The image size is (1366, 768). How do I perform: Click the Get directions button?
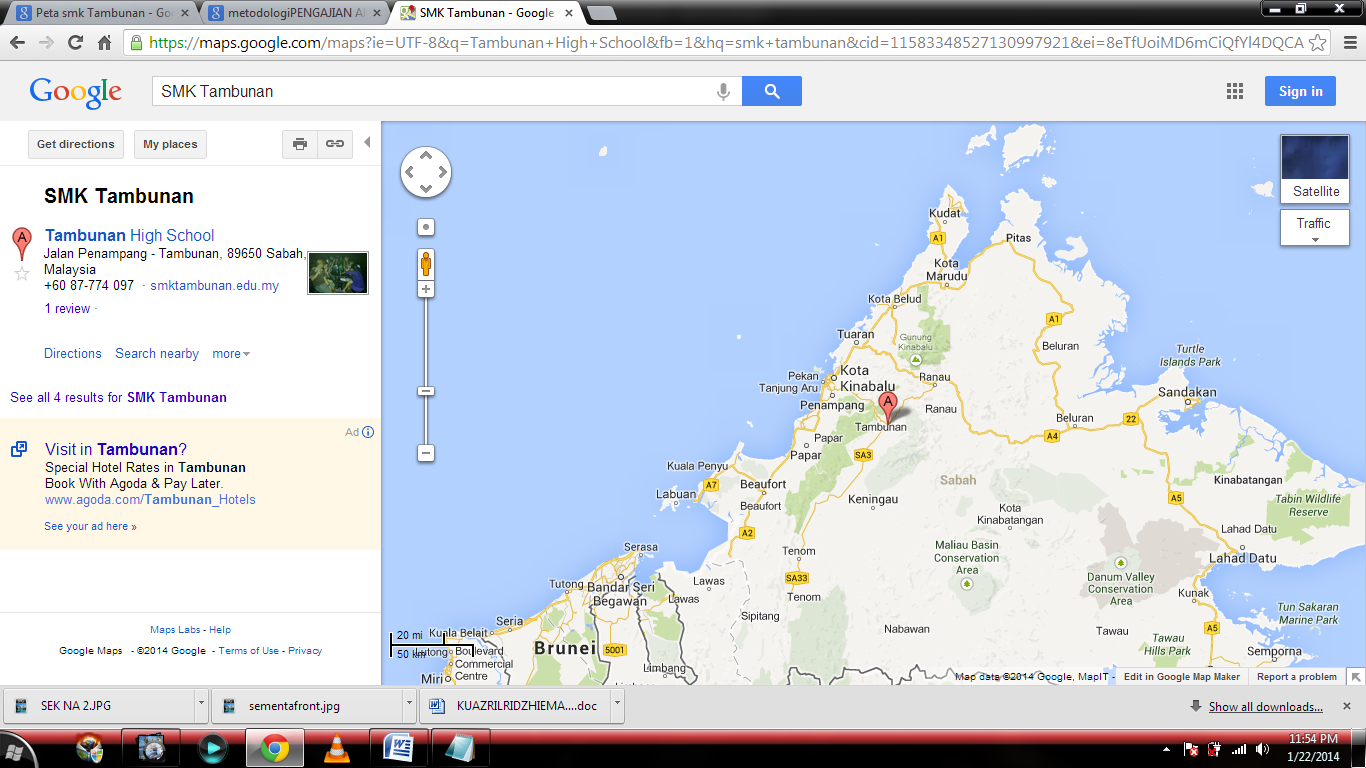(76, 144)
